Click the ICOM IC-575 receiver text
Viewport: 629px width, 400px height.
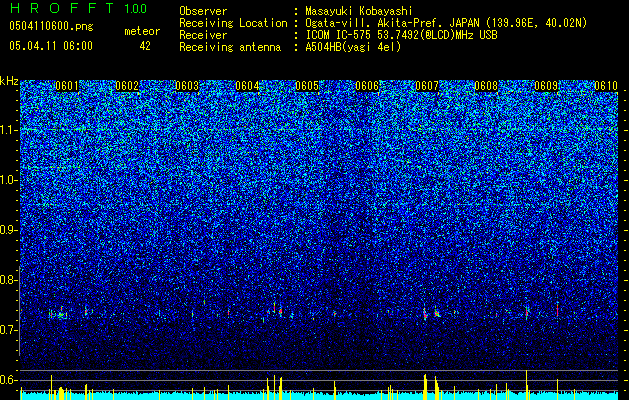(x=401, y=35)
